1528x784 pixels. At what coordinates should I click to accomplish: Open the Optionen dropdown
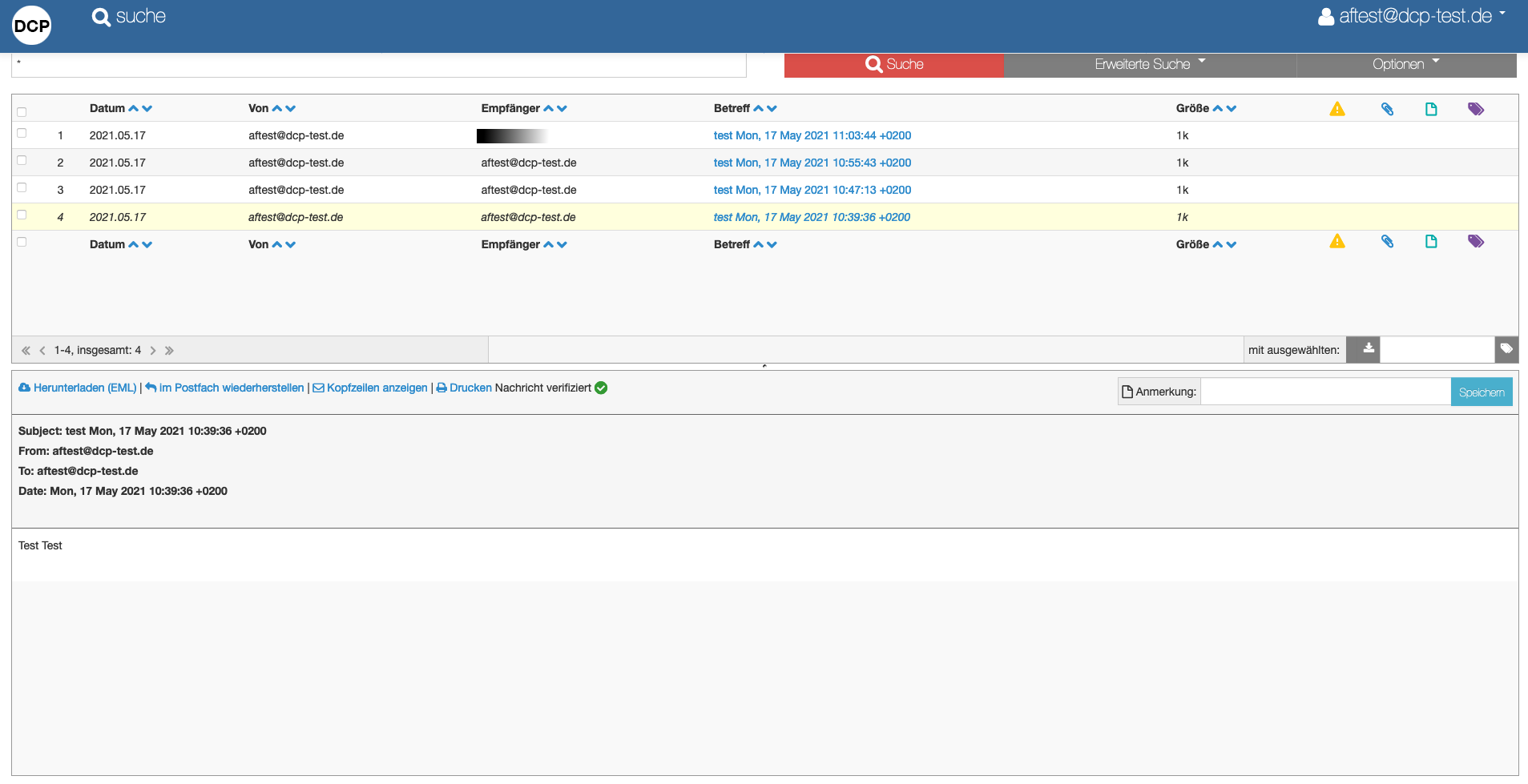[1406, 65]
